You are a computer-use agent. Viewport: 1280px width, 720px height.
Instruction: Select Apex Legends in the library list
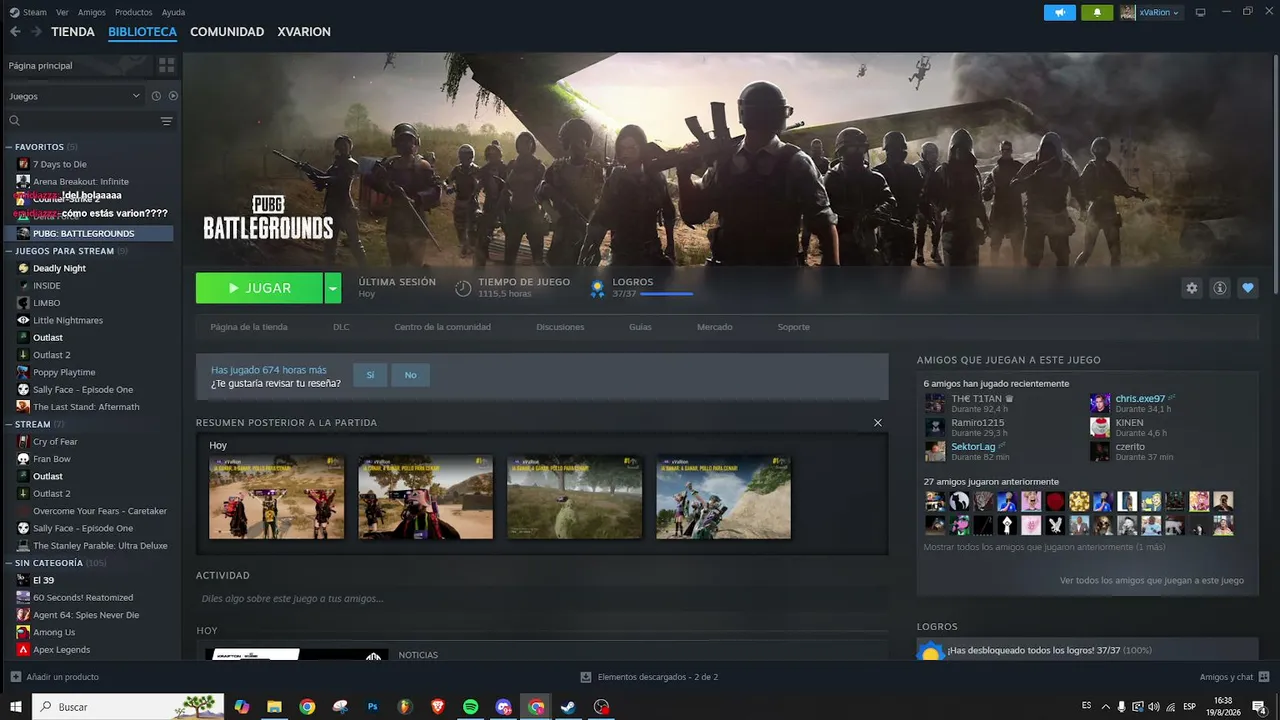click(x=61, y=650)
